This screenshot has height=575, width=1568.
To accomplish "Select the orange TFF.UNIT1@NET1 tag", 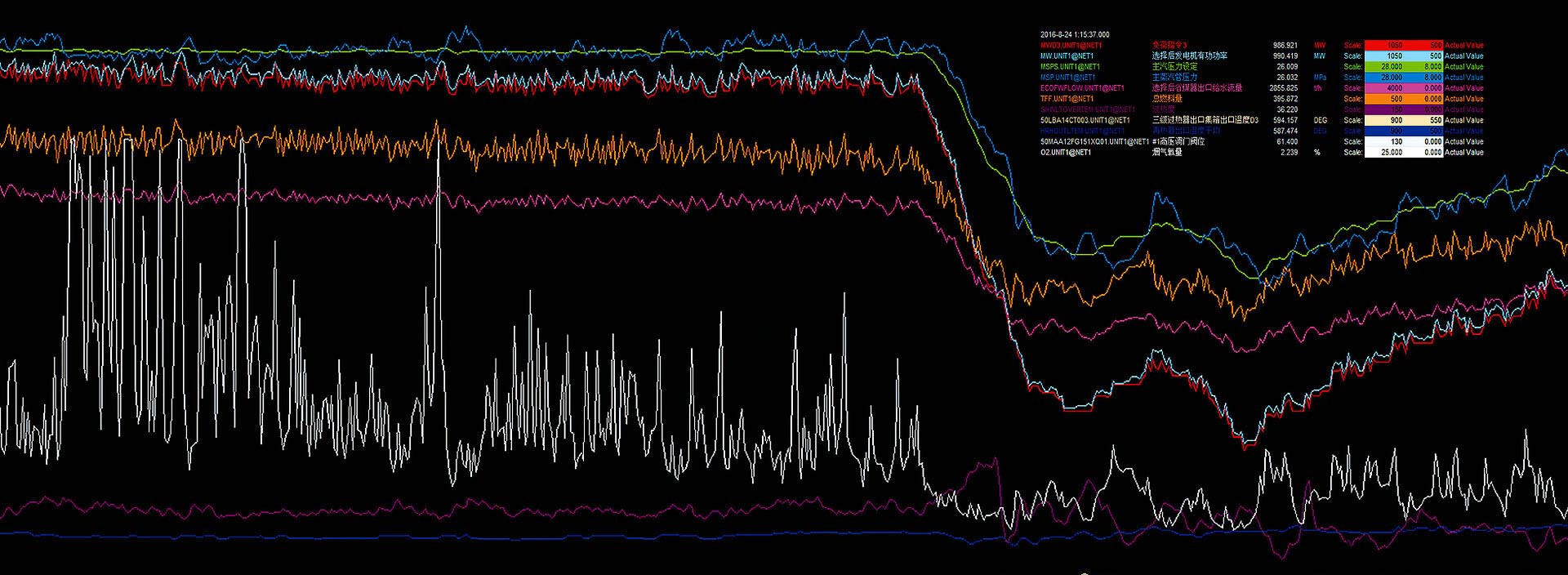I will (1067, 99).
